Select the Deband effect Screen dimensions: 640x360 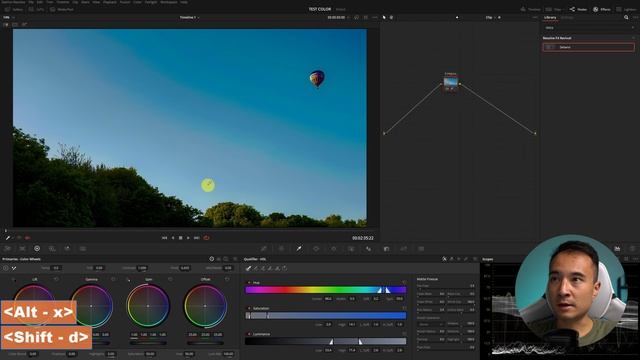[x=588, y=47]
